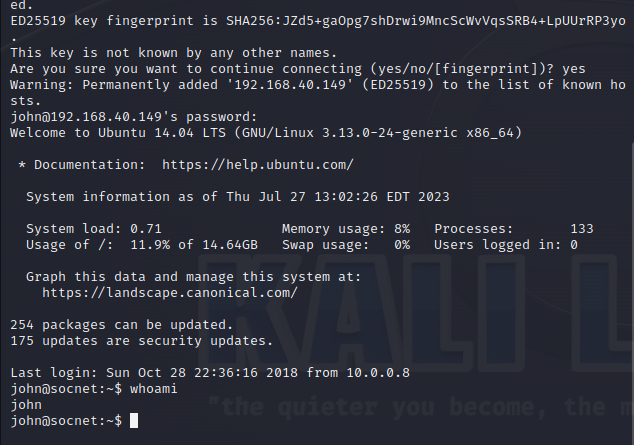Click the terminal cursor block at prompt
The width and height of the screenshot is (634, 445).
click(x=134, y=421)
